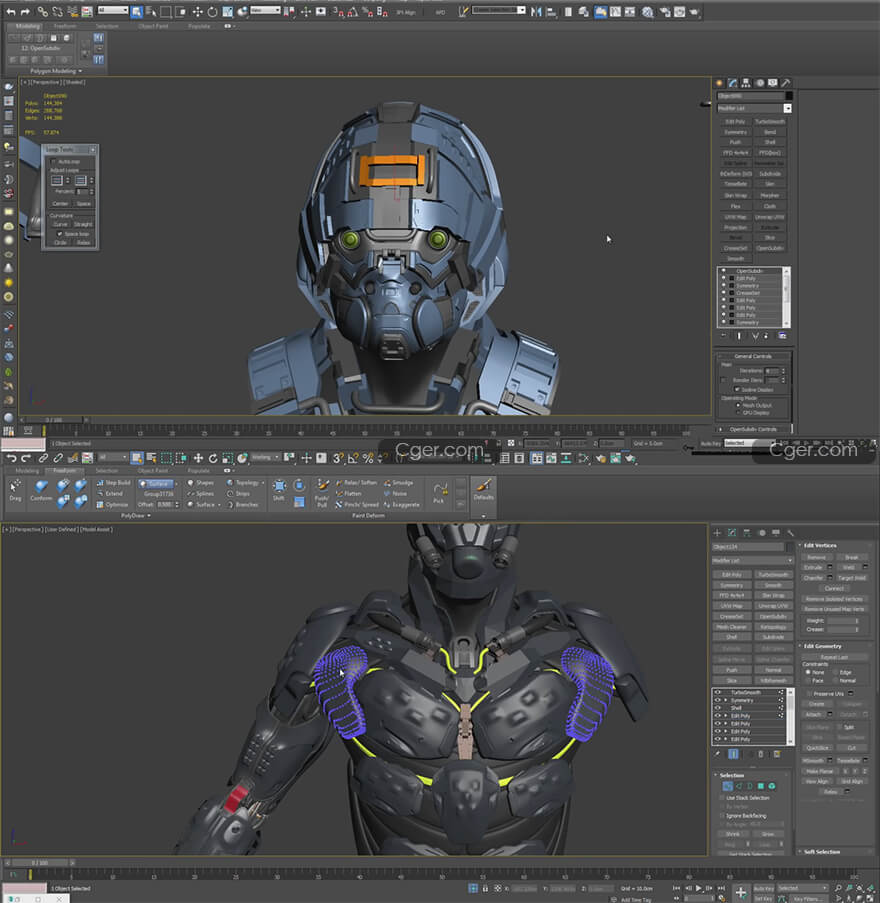The width and height of the screenshot is (880, 903).
Task: Toggle Percent Snap in the lower window toolbar
Action: point(367,458)
